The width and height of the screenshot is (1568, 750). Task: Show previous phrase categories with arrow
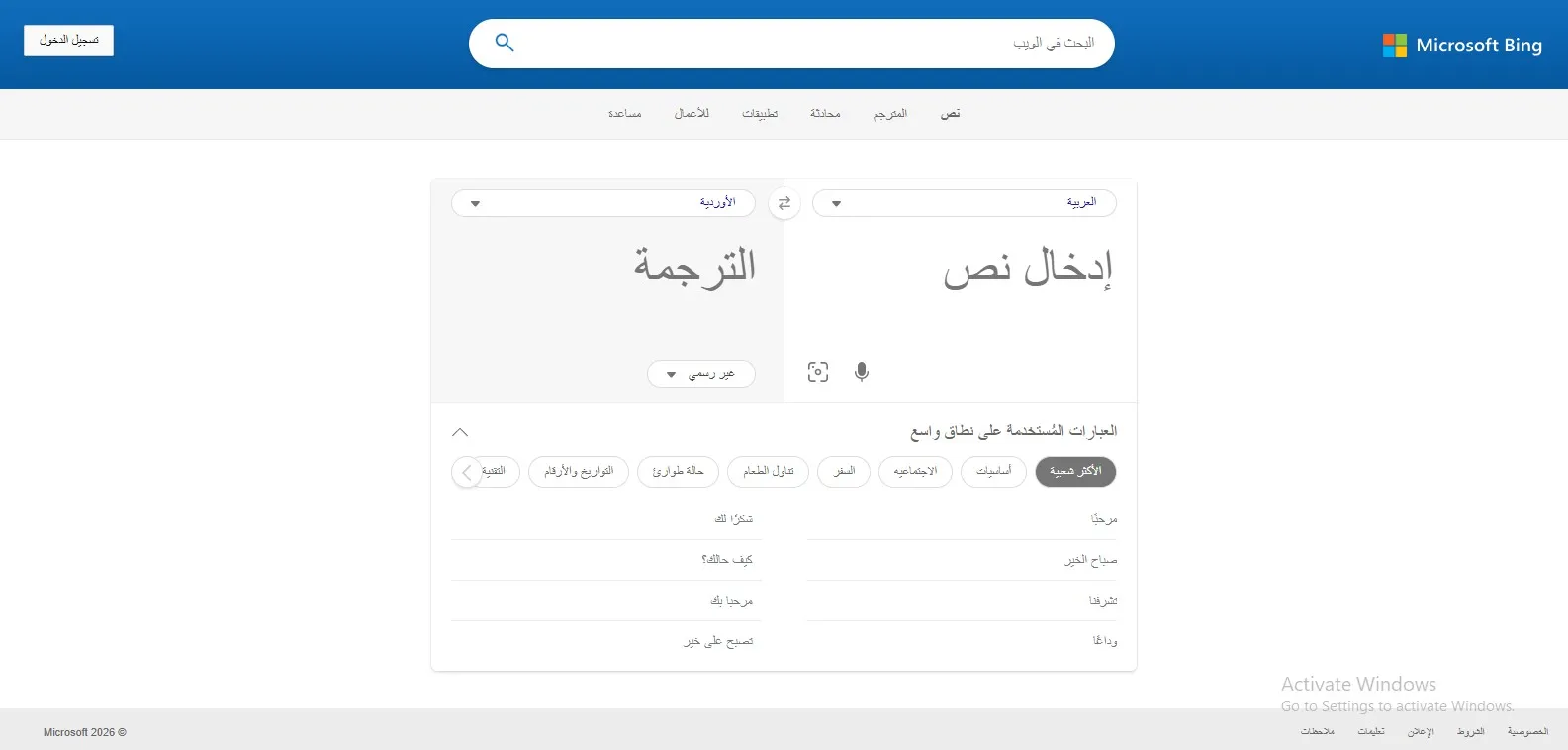pyautogui.click(x=467, y=472)
